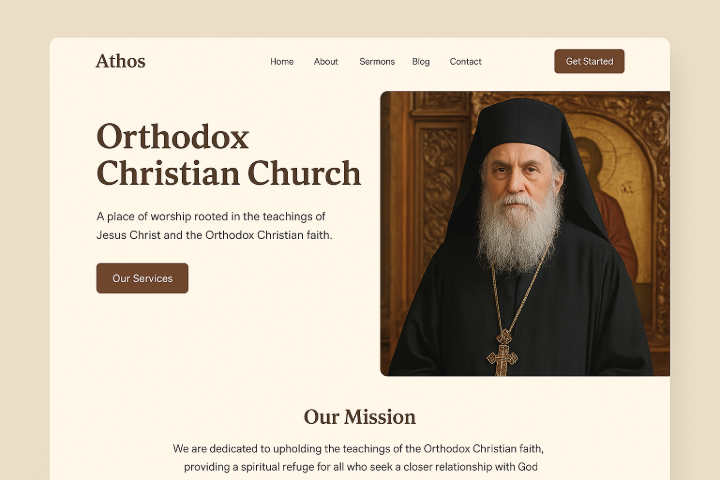Select Sermons in the navigation bar
The height and width of the screenshot is (480, 720).
pos(377,62)
